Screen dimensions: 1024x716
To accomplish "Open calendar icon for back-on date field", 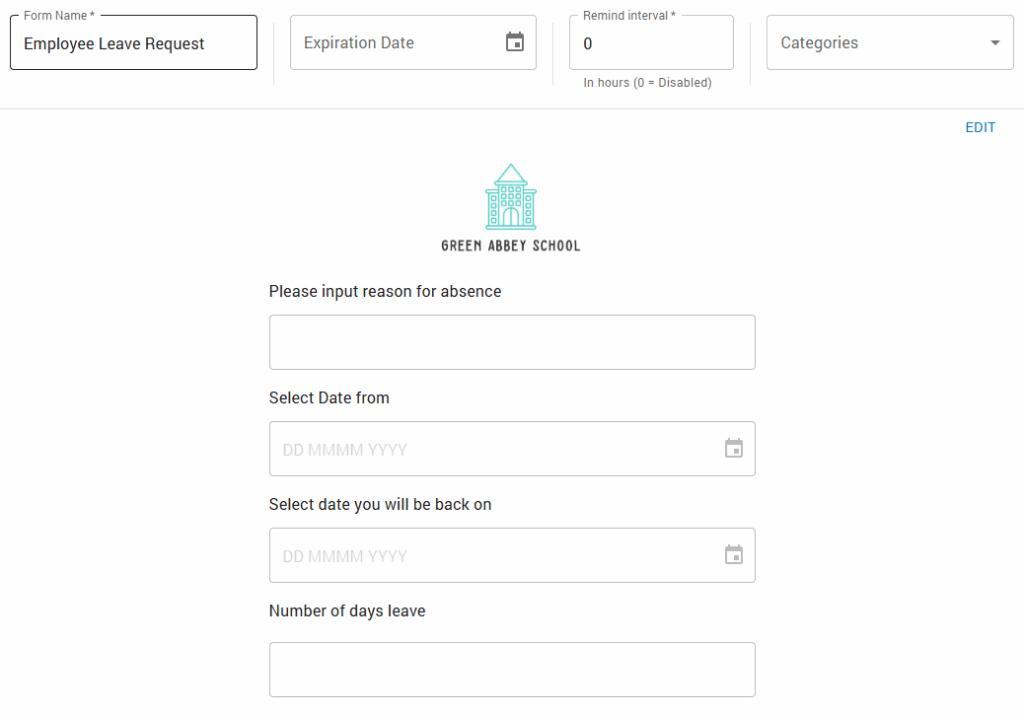I will 734,555.
